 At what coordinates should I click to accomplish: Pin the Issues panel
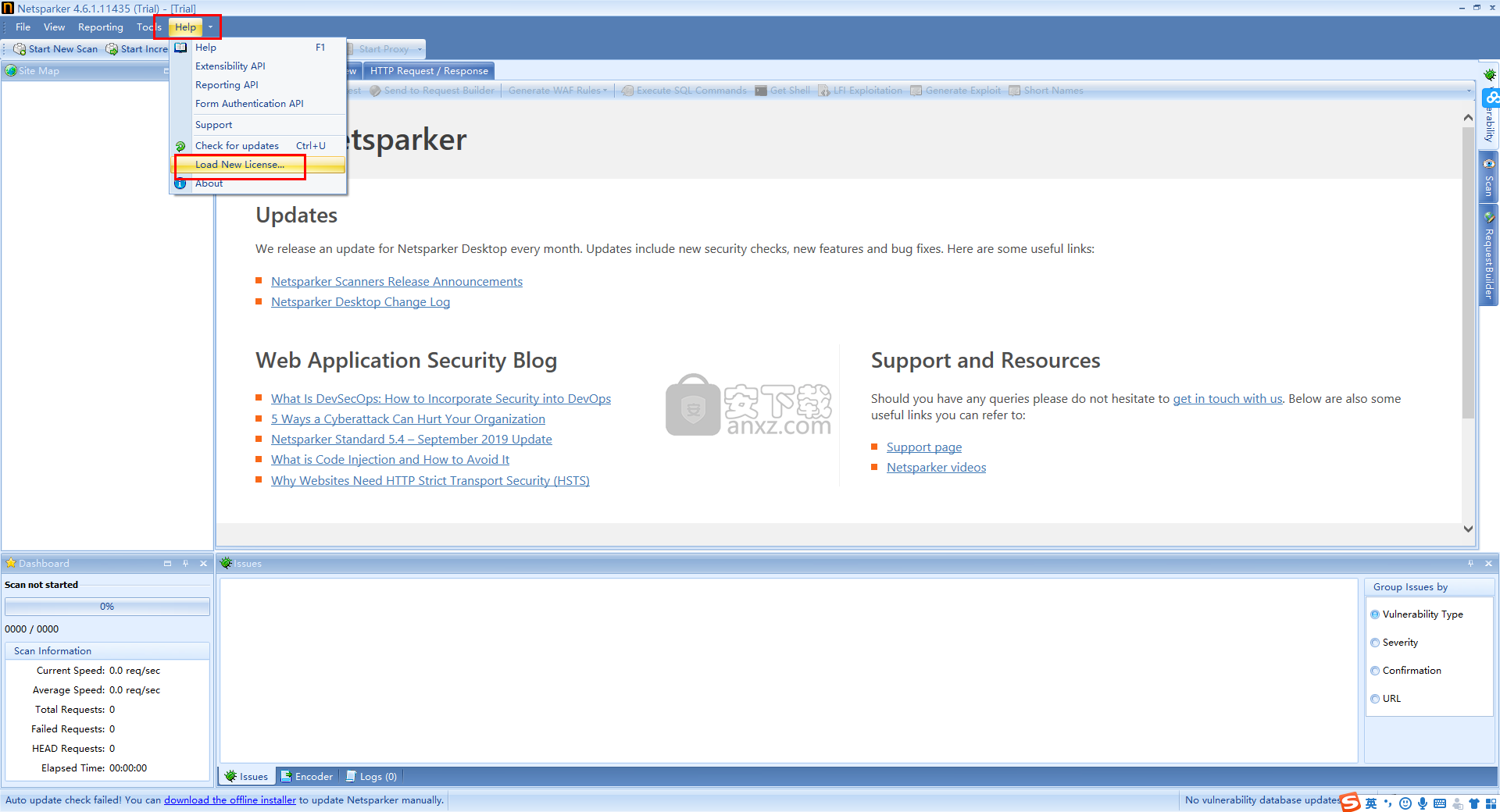1470,563
